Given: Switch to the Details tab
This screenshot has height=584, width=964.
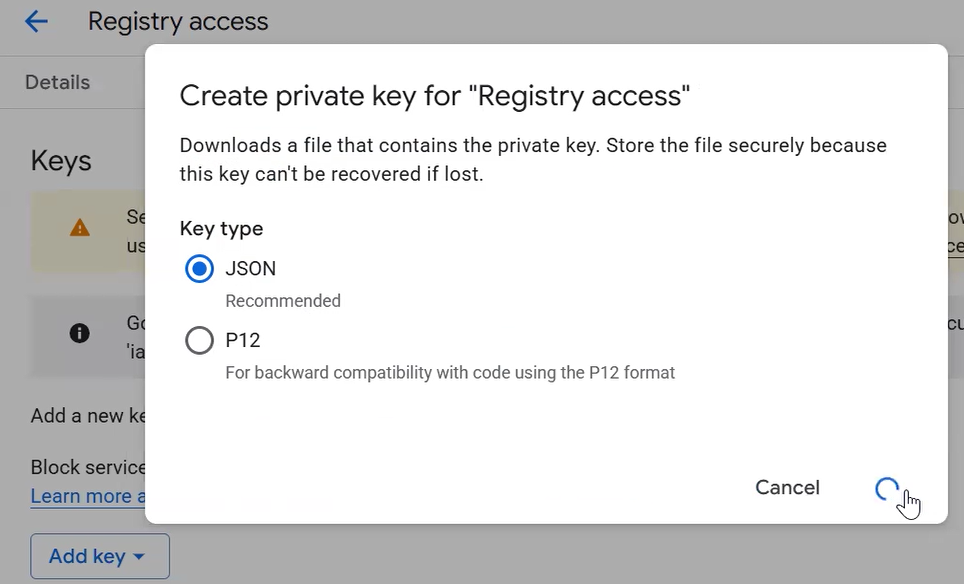Looking at the screenshot, I should pyautogui.click(x=57, y=83).
